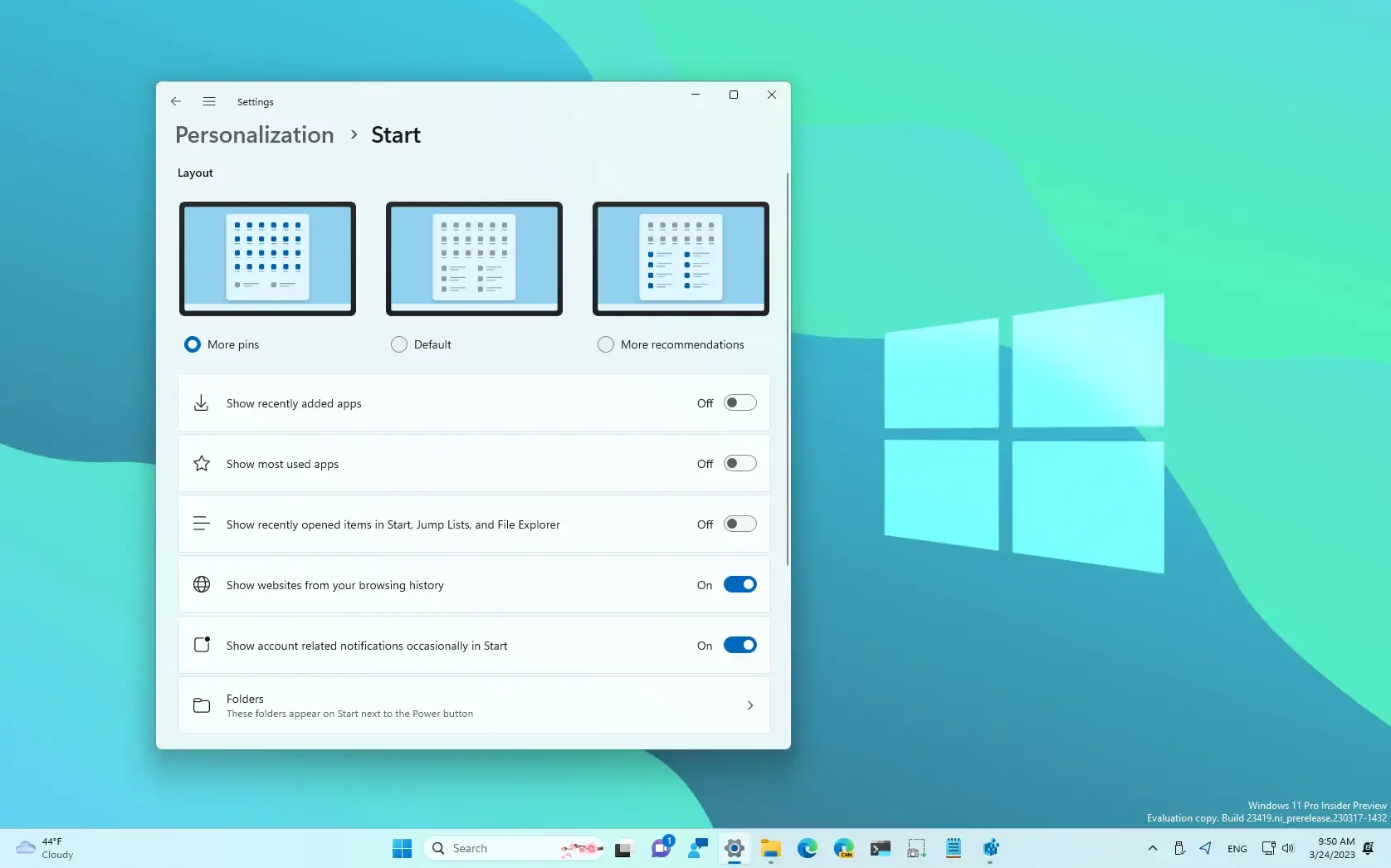This screenshot has height=868, width=1391.
Task: Select the More pins layout radio button
Action: point(193,344)
